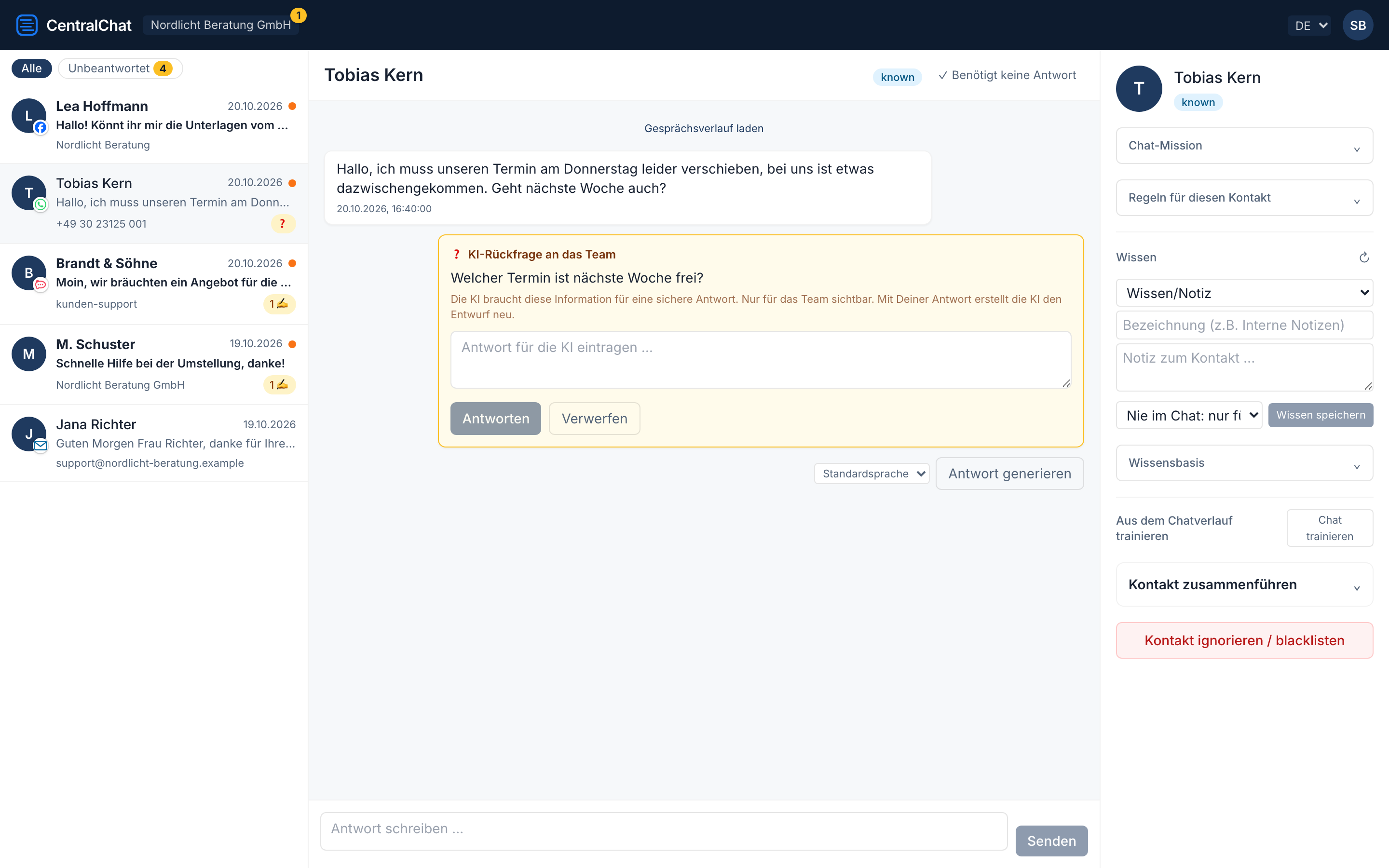Click Wissen speichern button
Image resolution: width=1389 pixels, height=868 pixels.
[x=1320, y=415]
